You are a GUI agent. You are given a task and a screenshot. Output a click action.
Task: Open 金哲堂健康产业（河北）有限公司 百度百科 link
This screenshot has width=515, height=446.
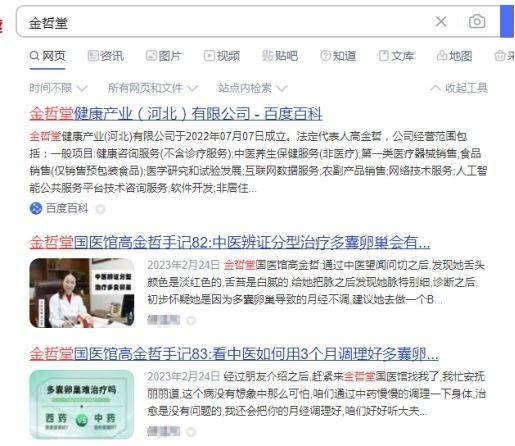tap(176, 114)
